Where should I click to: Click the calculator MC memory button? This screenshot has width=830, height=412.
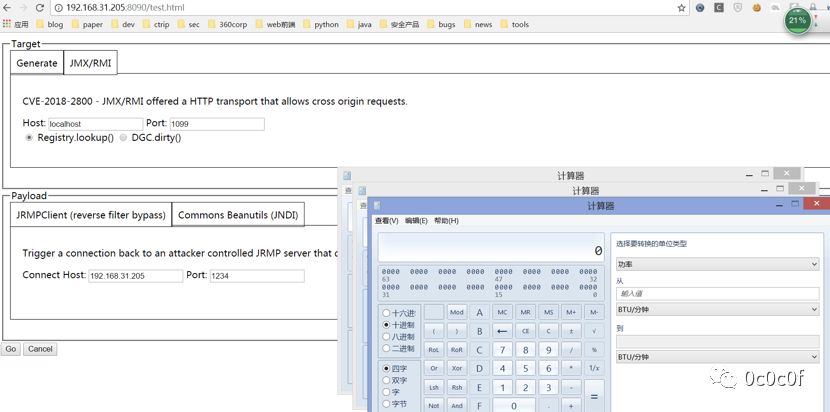(502, 312)
